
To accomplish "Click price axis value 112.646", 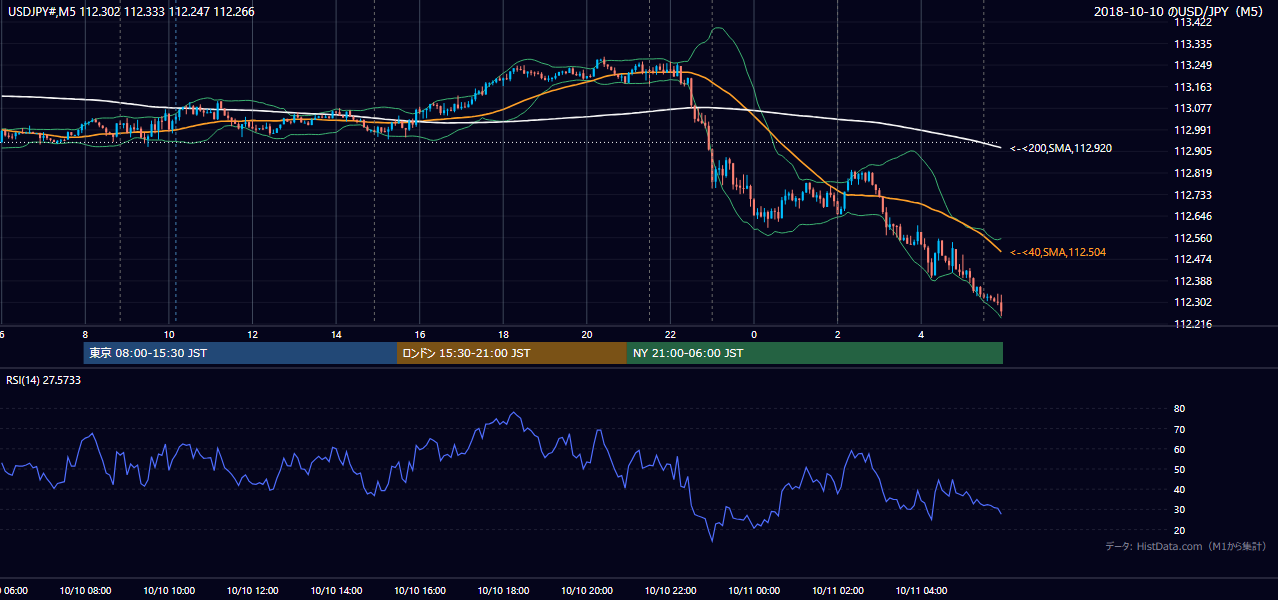I will point(1193,216).
